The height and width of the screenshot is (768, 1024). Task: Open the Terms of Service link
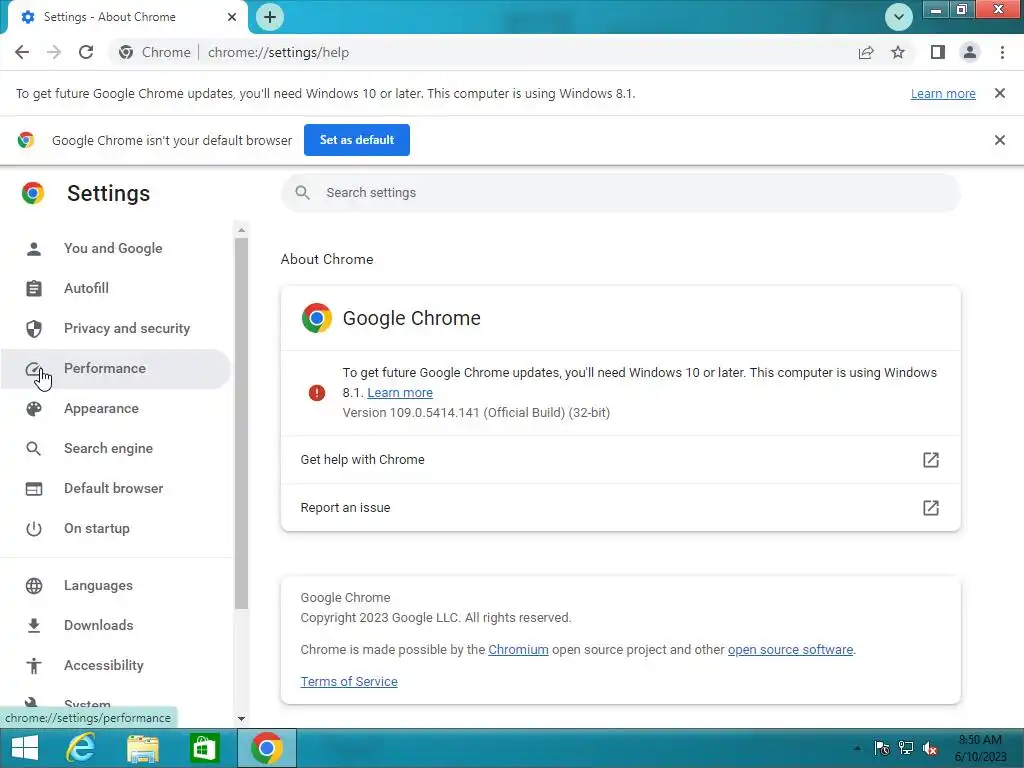349,682
